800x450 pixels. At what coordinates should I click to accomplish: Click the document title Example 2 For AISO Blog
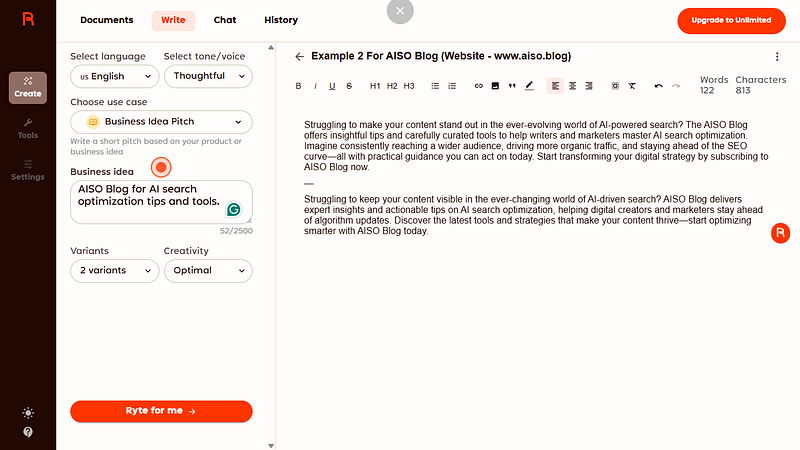(x=441, y=56)
